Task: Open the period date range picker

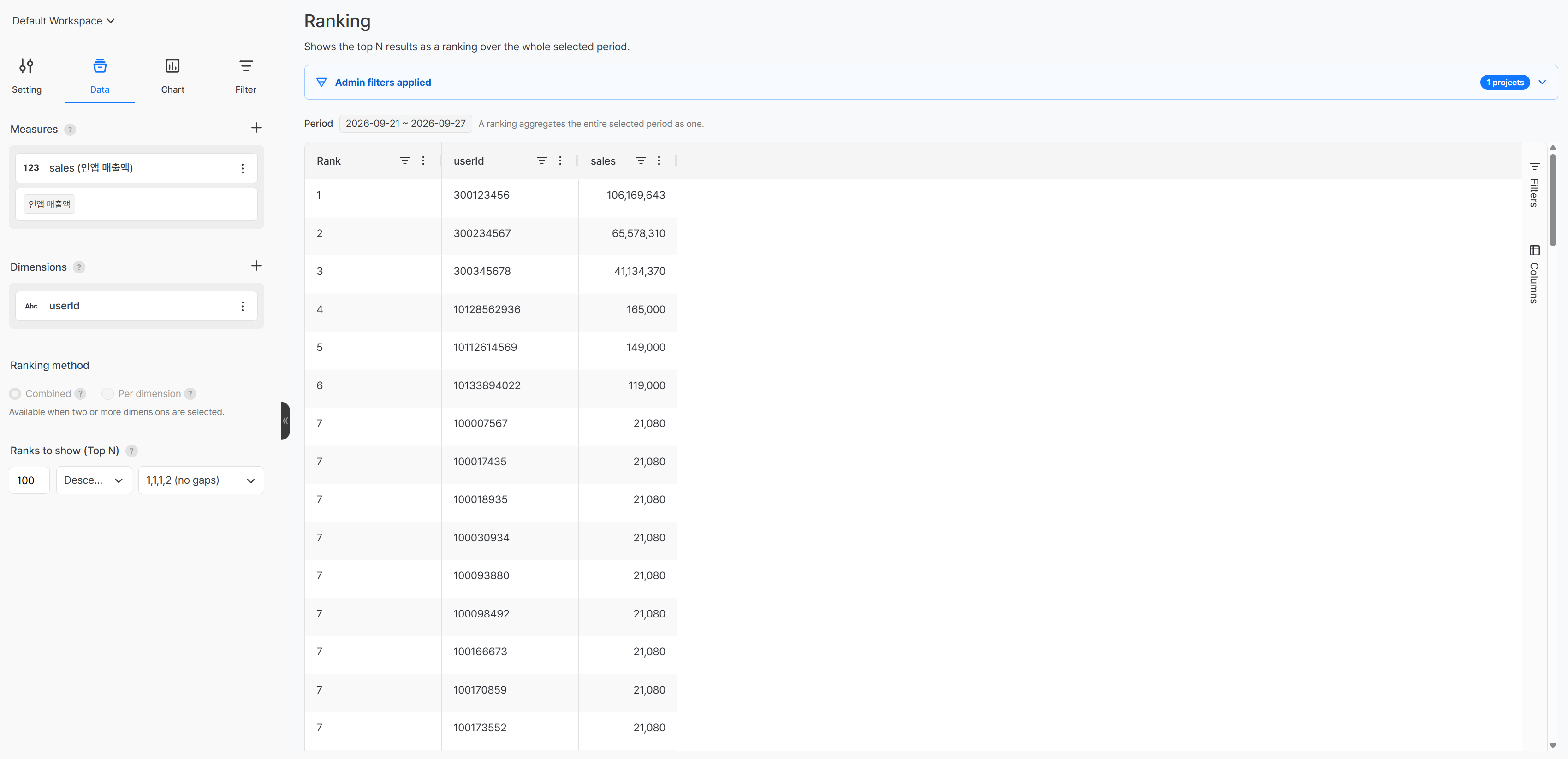Action: tap(405, 124)
